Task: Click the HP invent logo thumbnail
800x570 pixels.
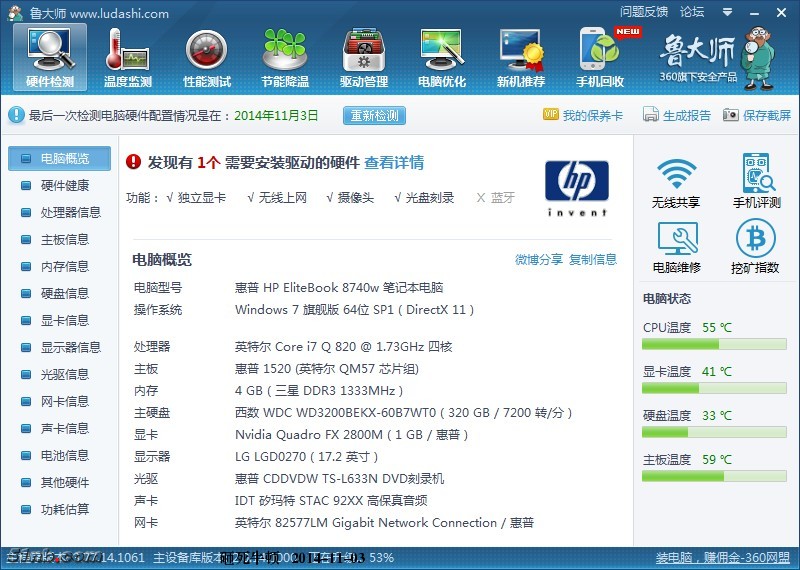Action: click(576, 187)
